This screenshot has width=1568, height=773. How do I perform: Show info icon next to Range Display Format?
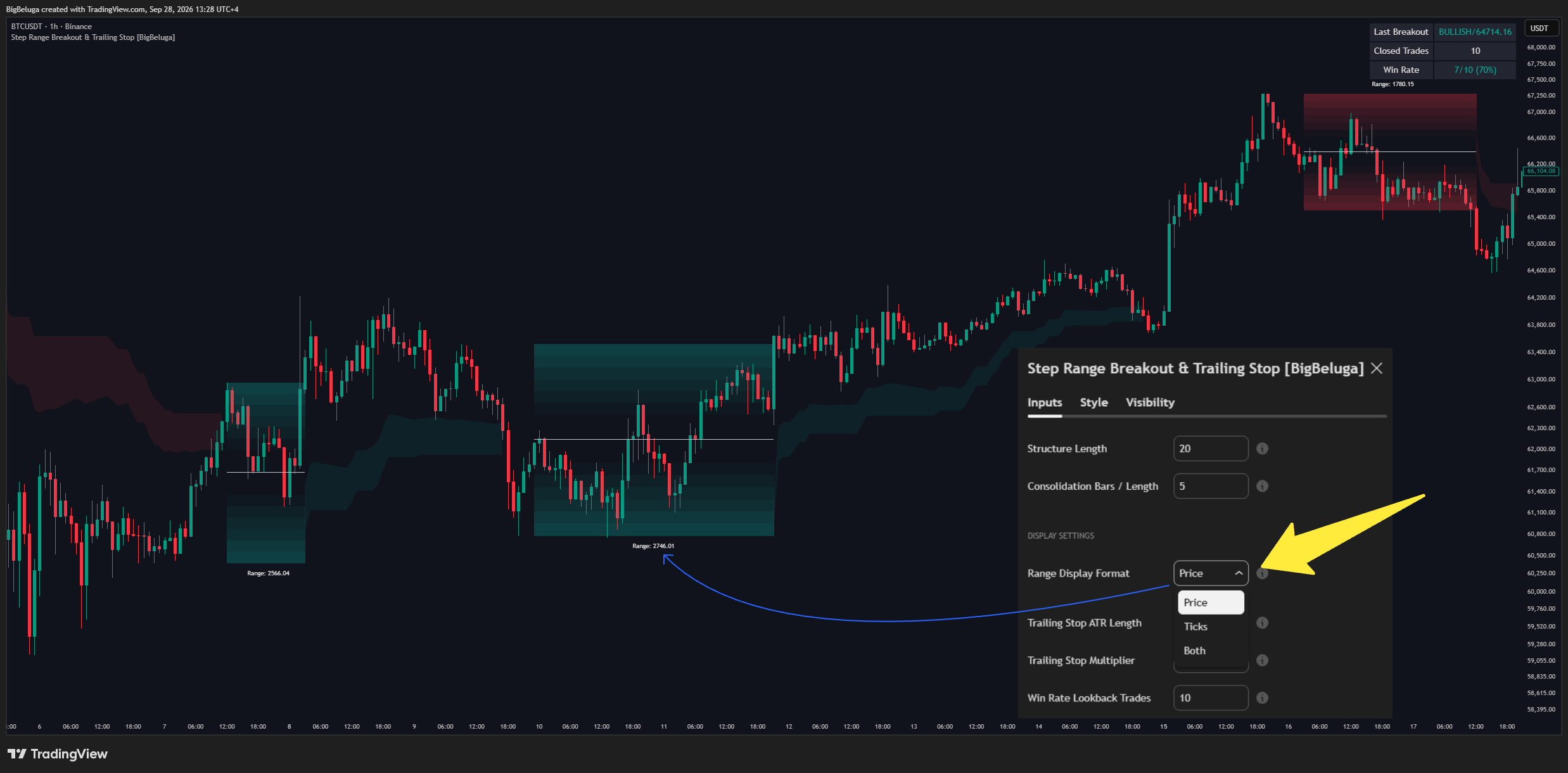coord(1262,573)
